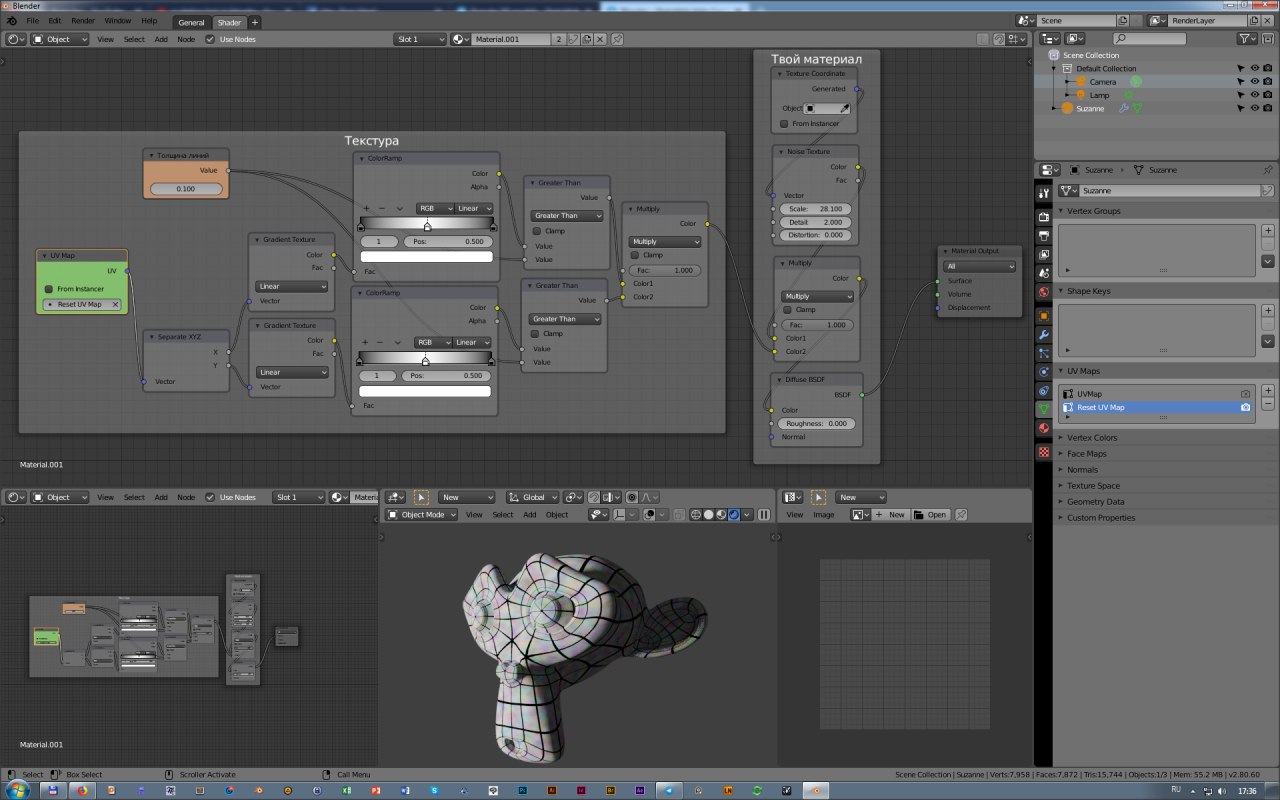Switch to the General workspace tab
This screenshot has height=800, width=1280.
pyautogui.click(x=191, y=22)
